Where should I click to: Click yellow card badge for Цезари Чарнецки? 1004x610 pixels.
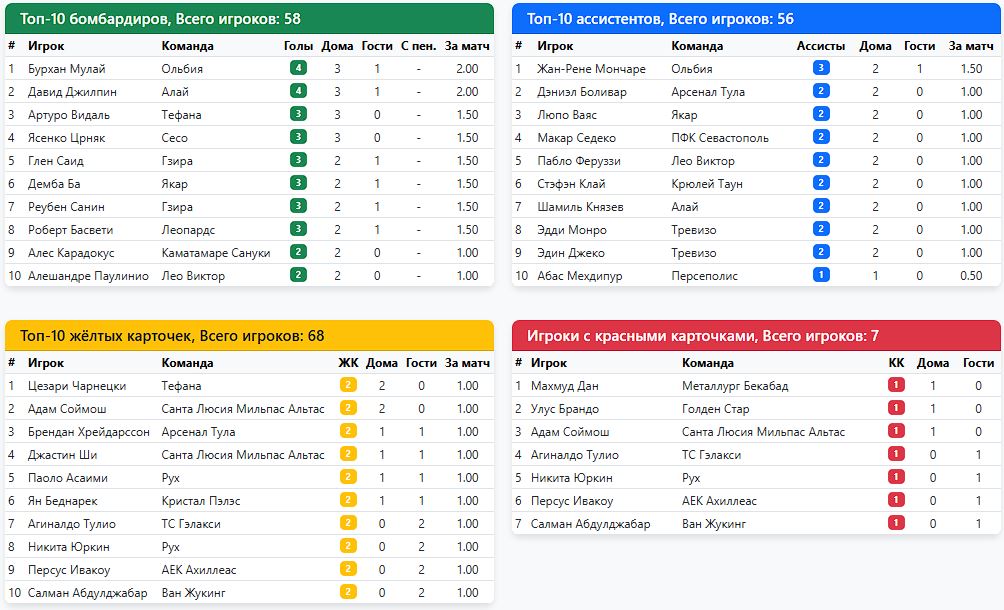[348, 385]
